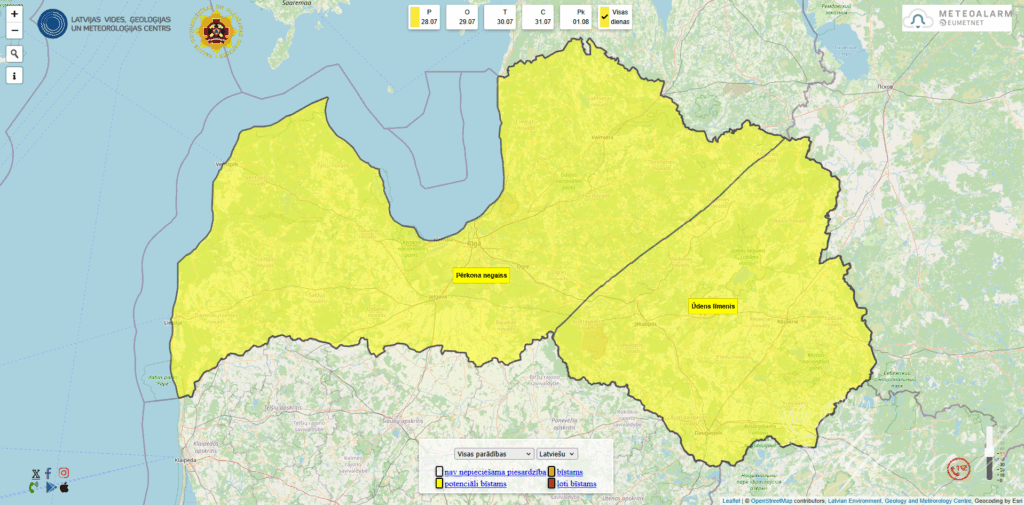The width and height of the screenshot is (1024, 505).
Task: Click the 'Pērkona negaiss' map warning label
Action: click(481, 275)
